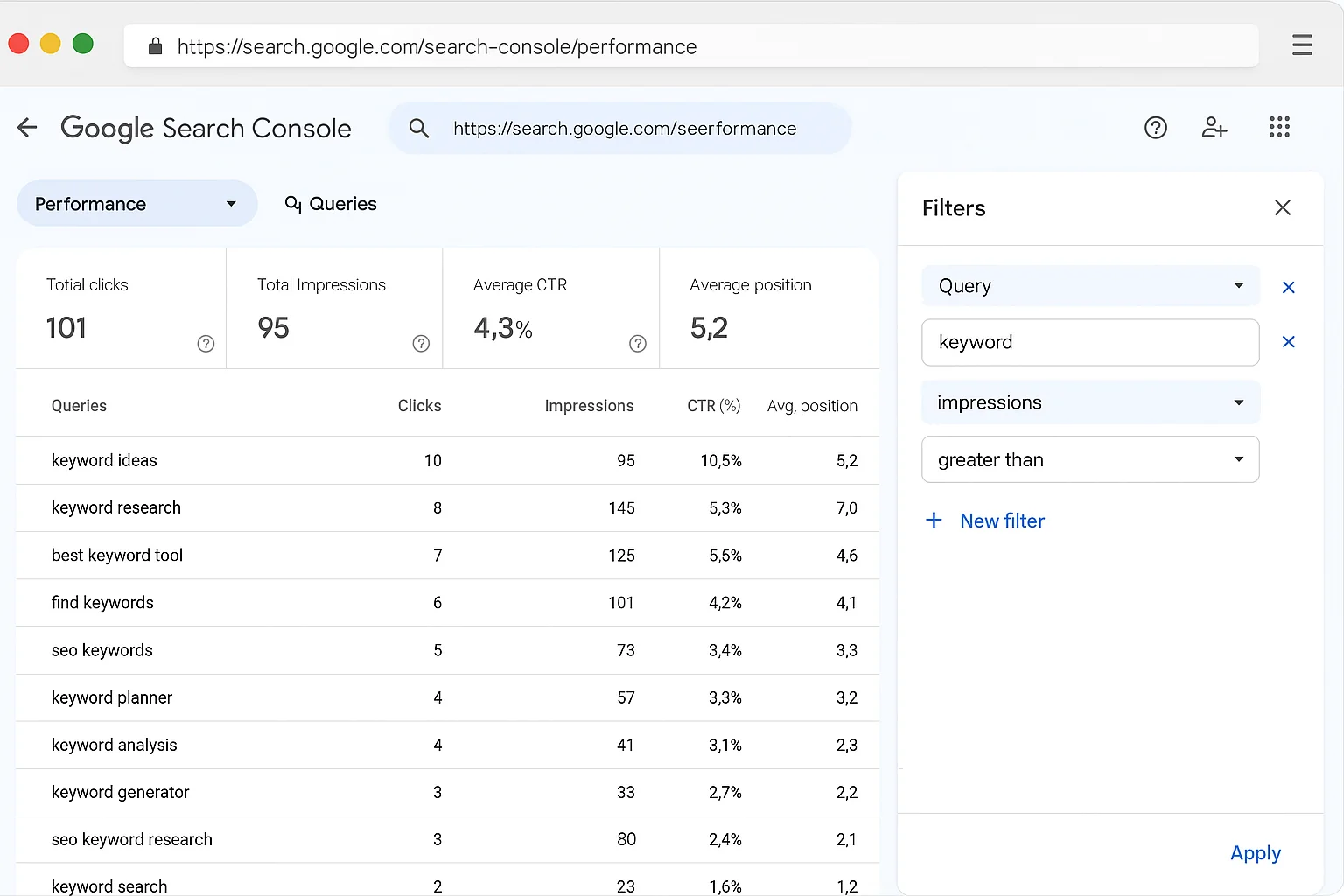Click the help question mark icon

(1155, 128)
